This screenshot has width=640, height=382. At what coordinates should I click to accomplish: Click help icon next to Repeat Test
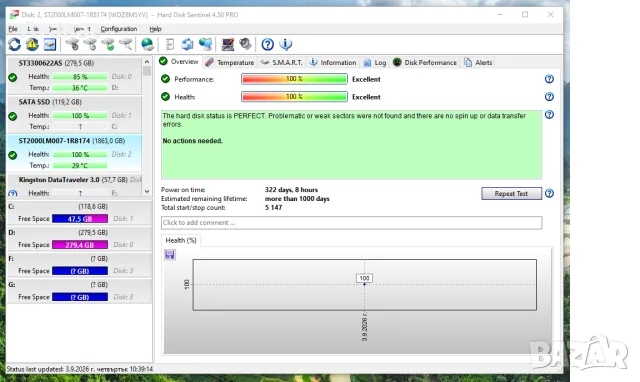[549, 193]
